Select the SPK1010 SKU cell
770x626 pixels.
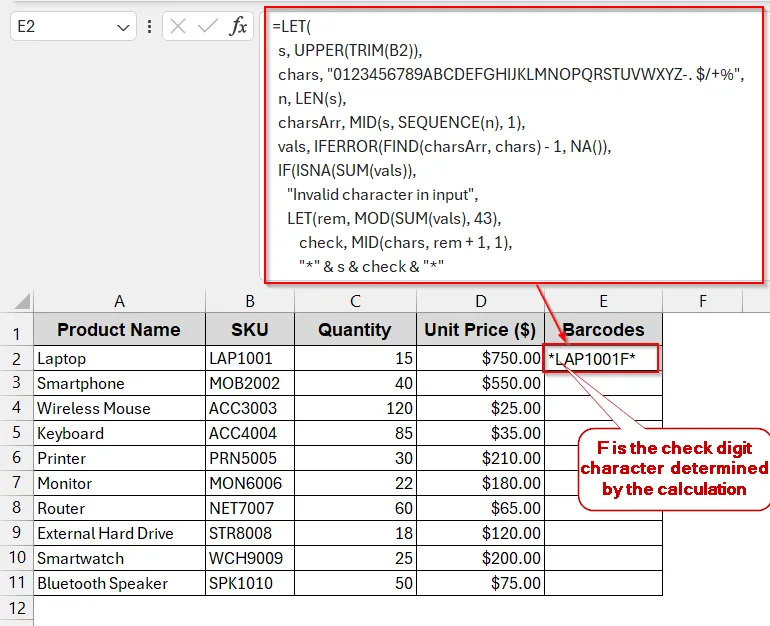pyautogui.click(x=250, y=583)
